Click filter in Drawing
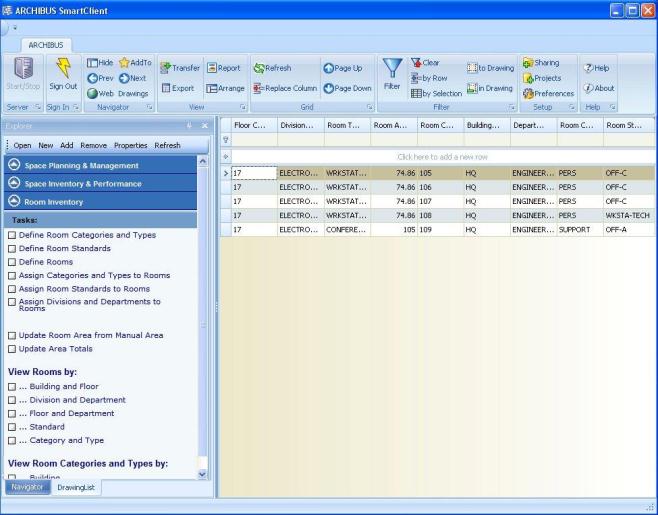 point(490,88)
